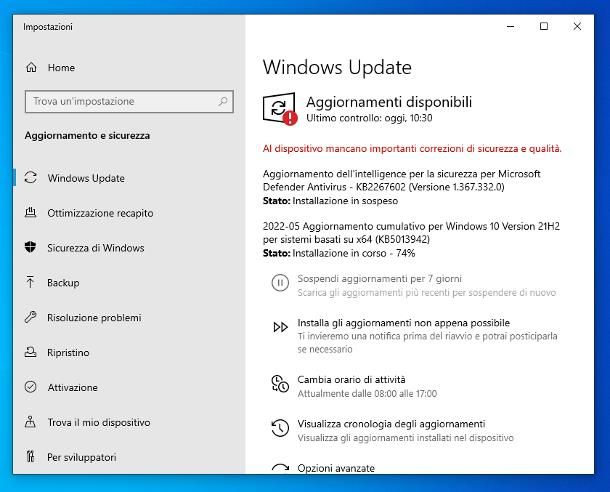Open the Backup section

click(63, 283)
